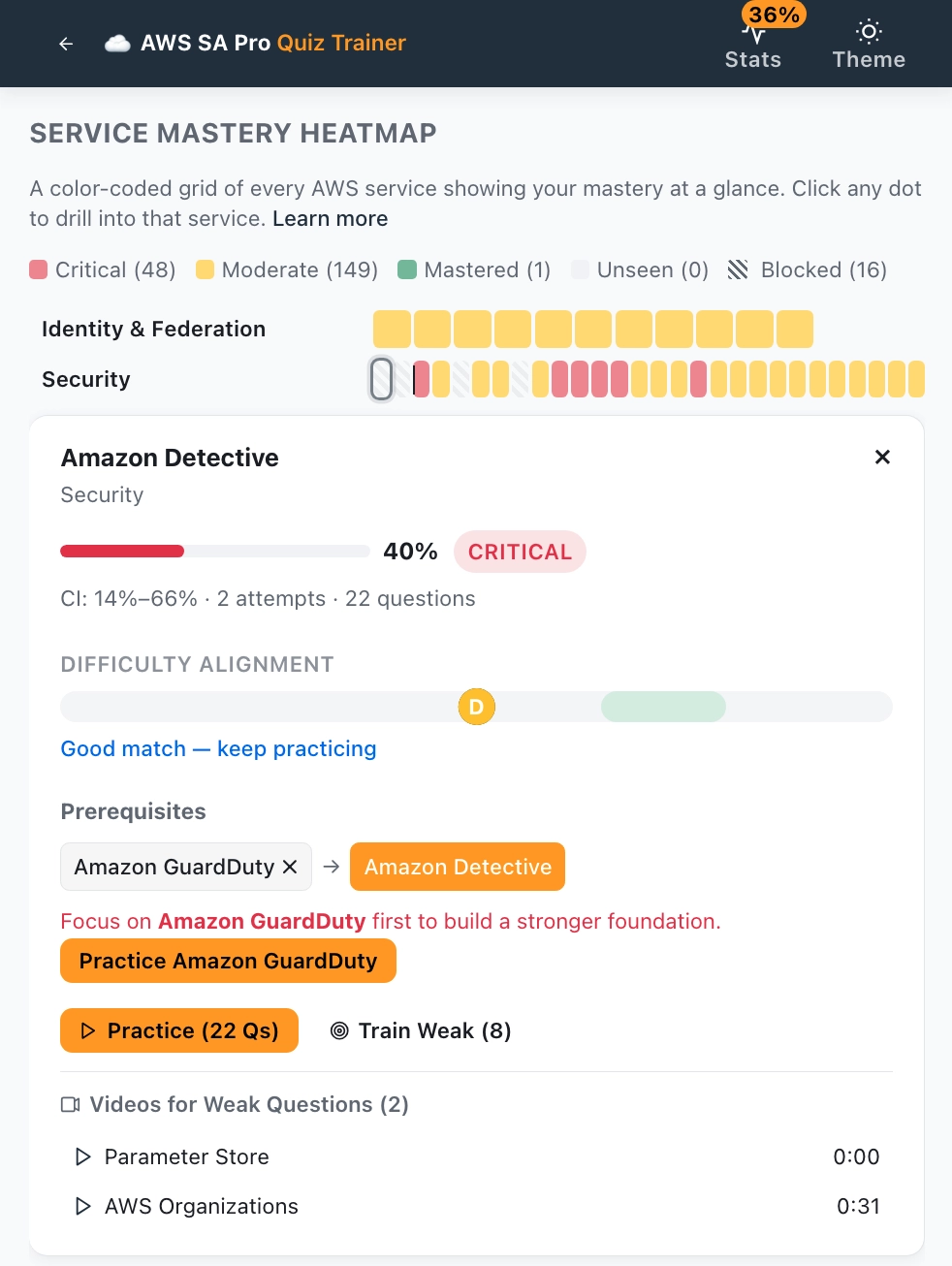Dismiss the Amazon Detective detail panel

point(882,457)
